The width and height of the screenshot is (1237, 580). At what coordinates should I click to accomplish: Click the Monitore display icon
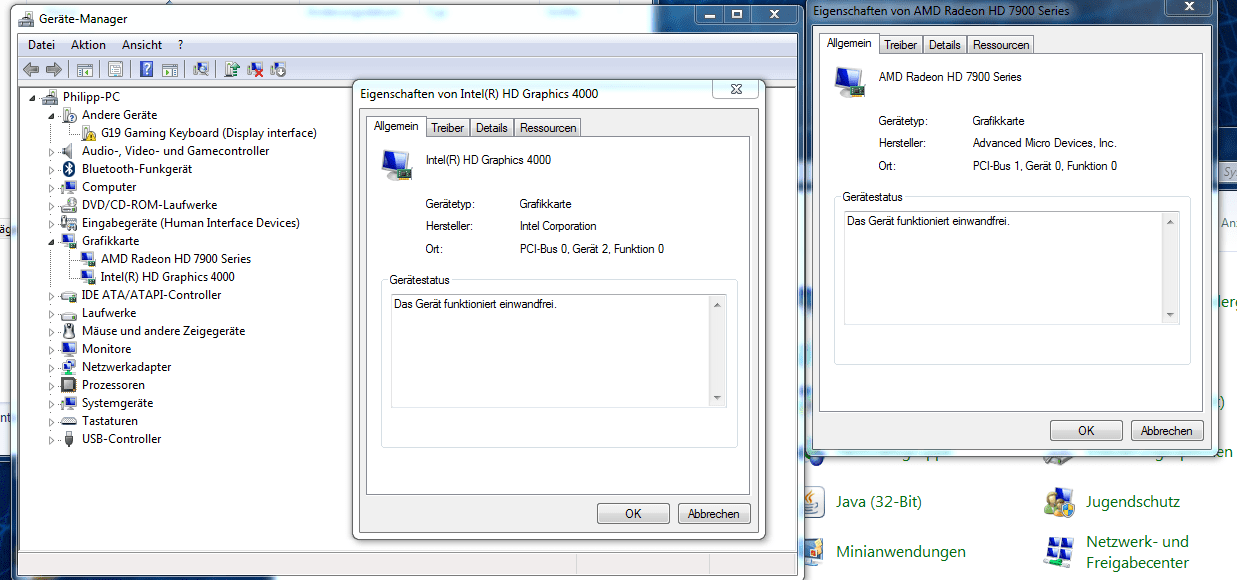coord(69,349)
